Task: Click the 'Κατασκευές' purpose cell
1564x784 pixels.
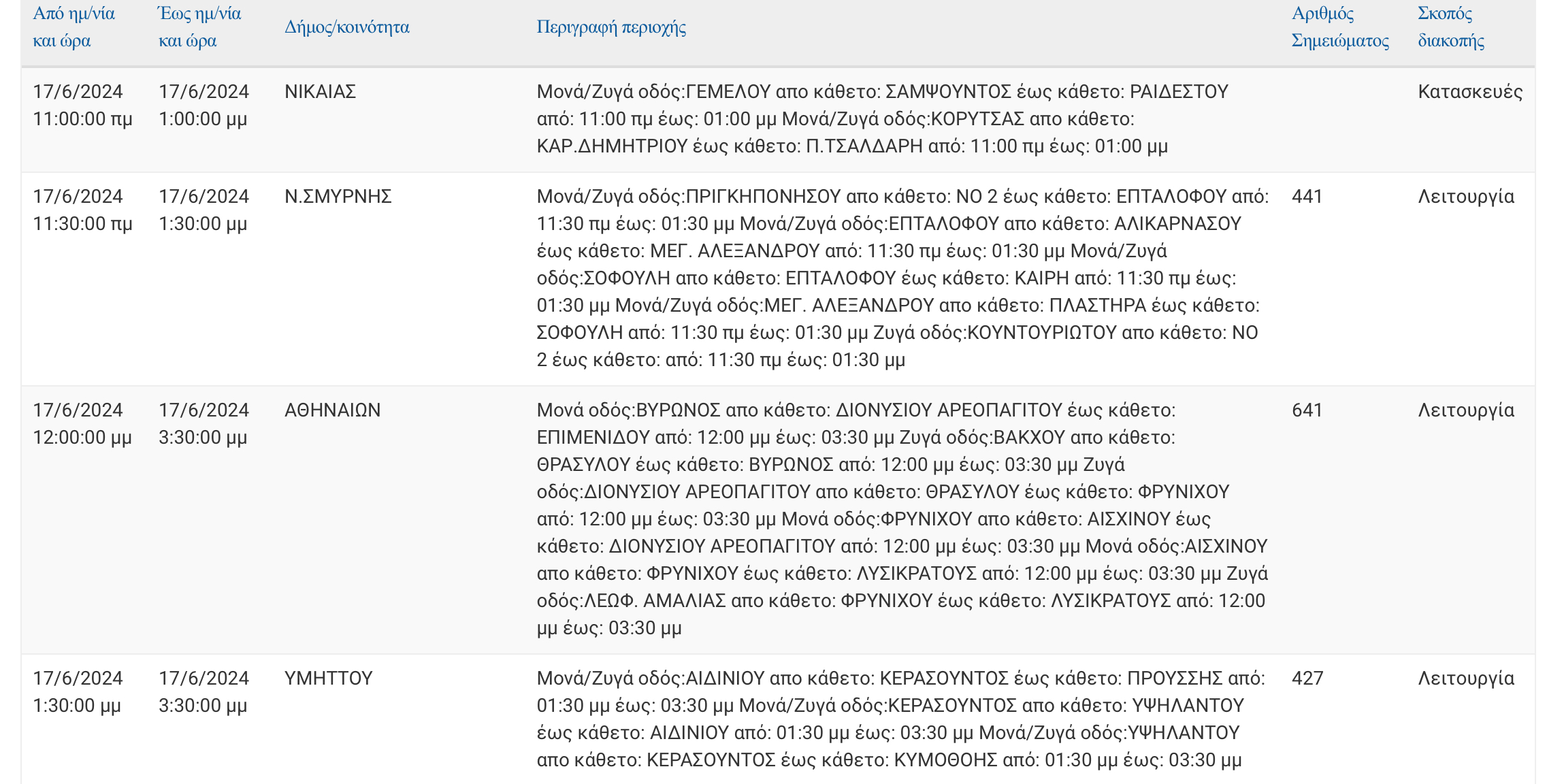Action: pos(1470,92)
